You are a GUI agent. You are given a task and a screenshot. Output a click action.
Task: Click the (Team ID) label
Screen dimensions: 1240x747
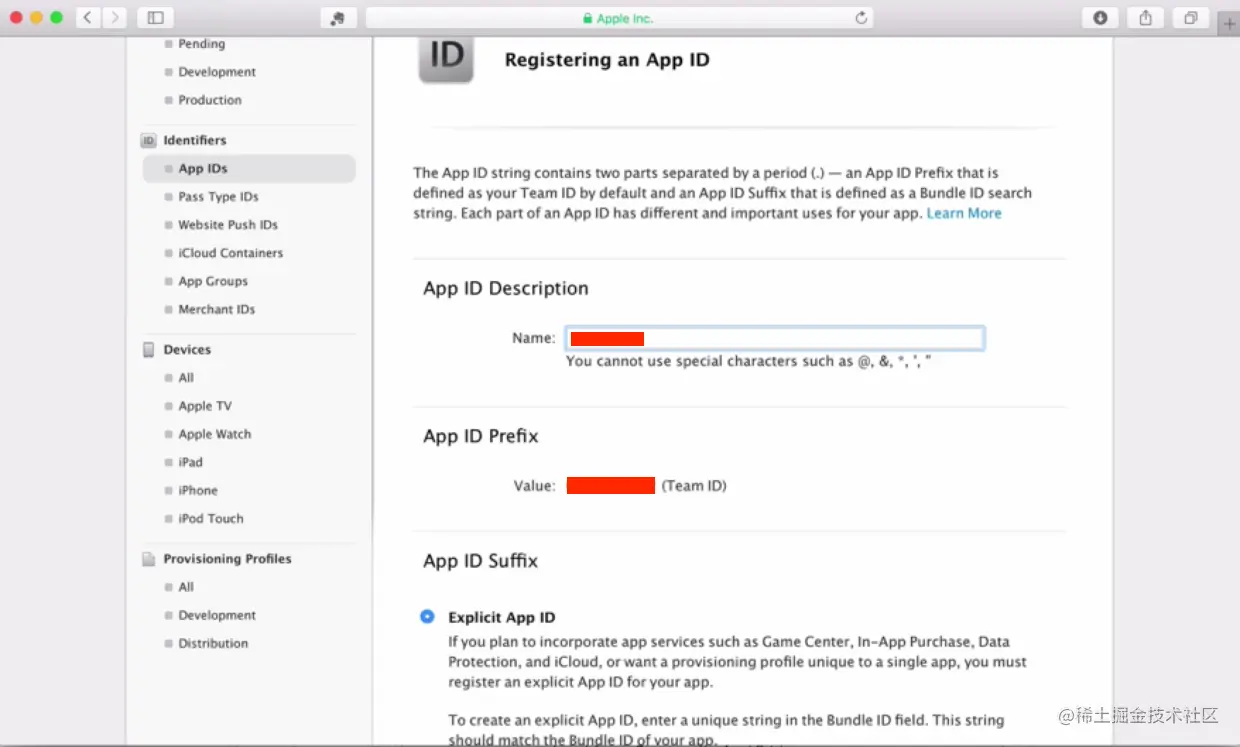[694, 486]
